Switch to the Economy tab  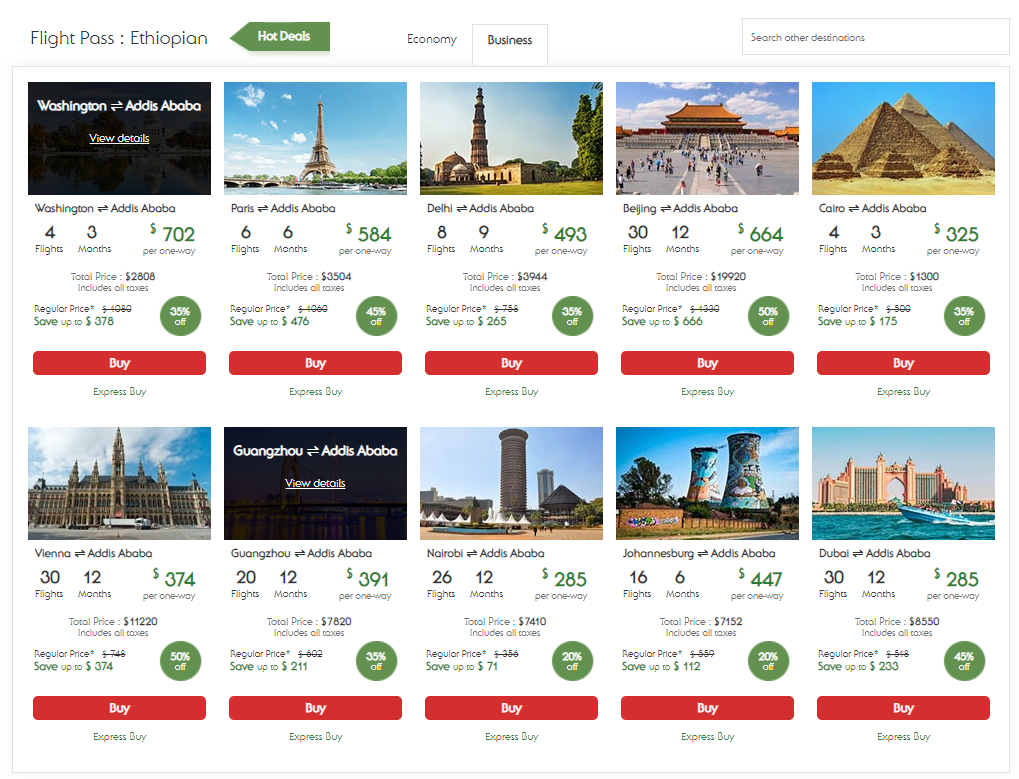click(x=432, y=39)
